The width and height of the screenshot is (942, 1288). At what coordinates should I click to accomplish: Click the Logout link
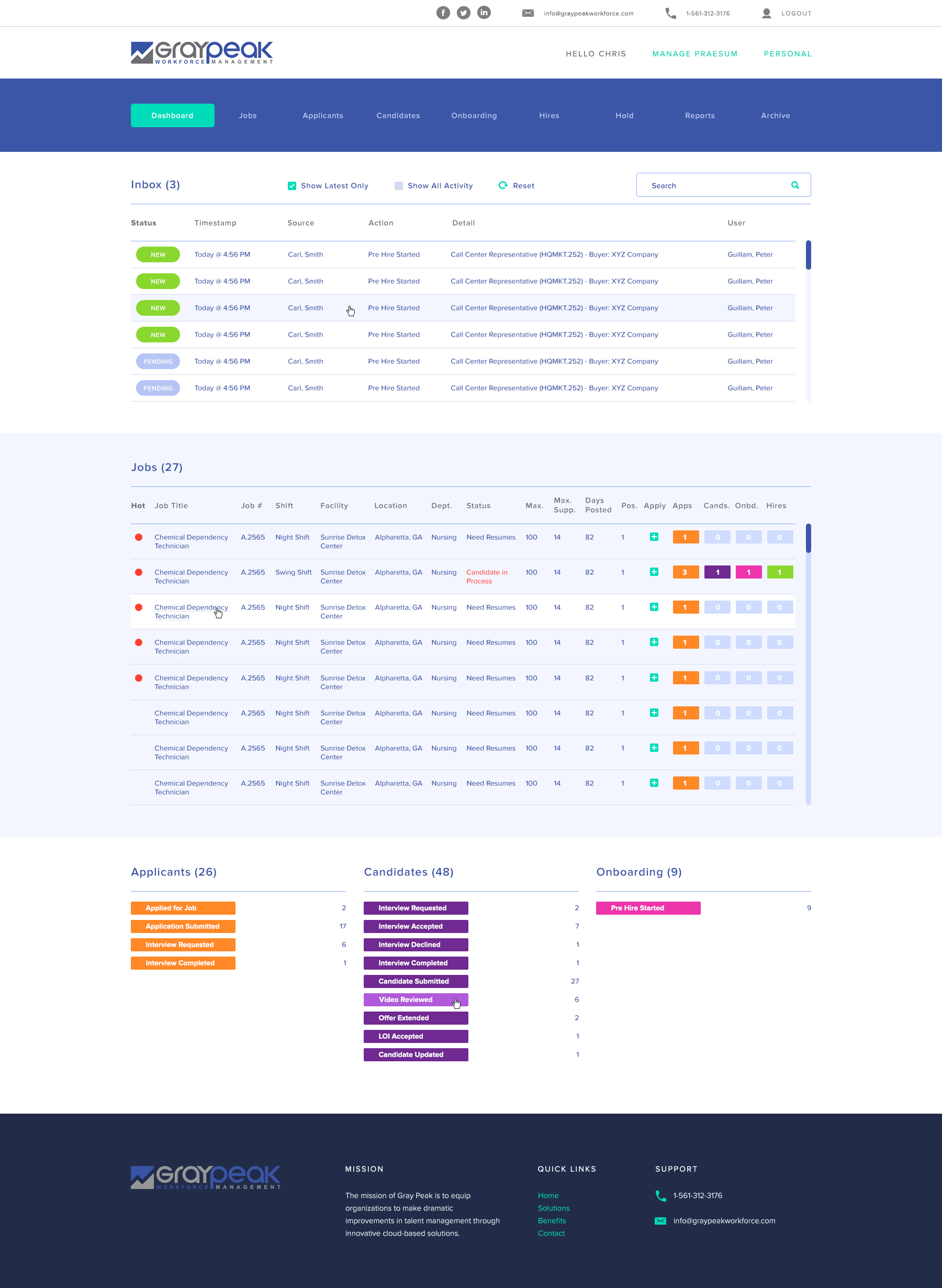pos(796,13)
